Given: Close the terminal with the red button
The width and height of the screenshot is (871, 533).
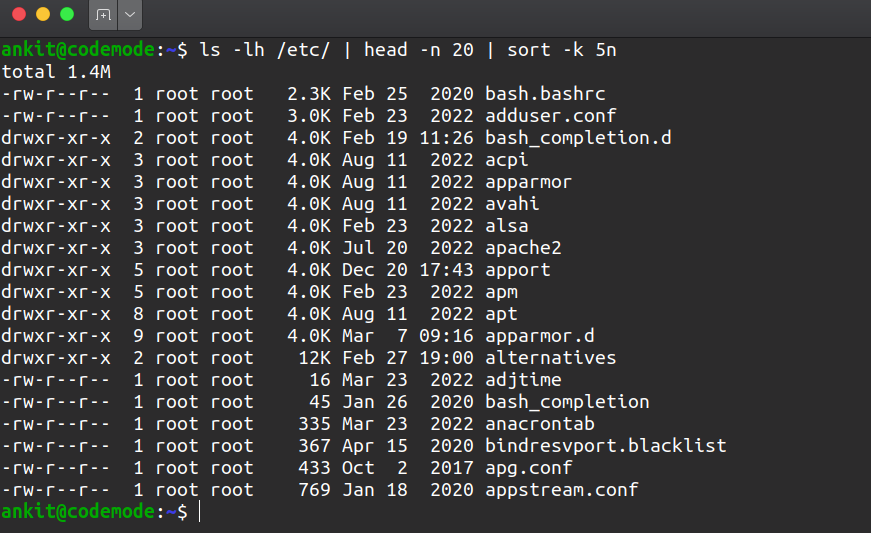Looking at the screenshot, I should click(18, 15).
